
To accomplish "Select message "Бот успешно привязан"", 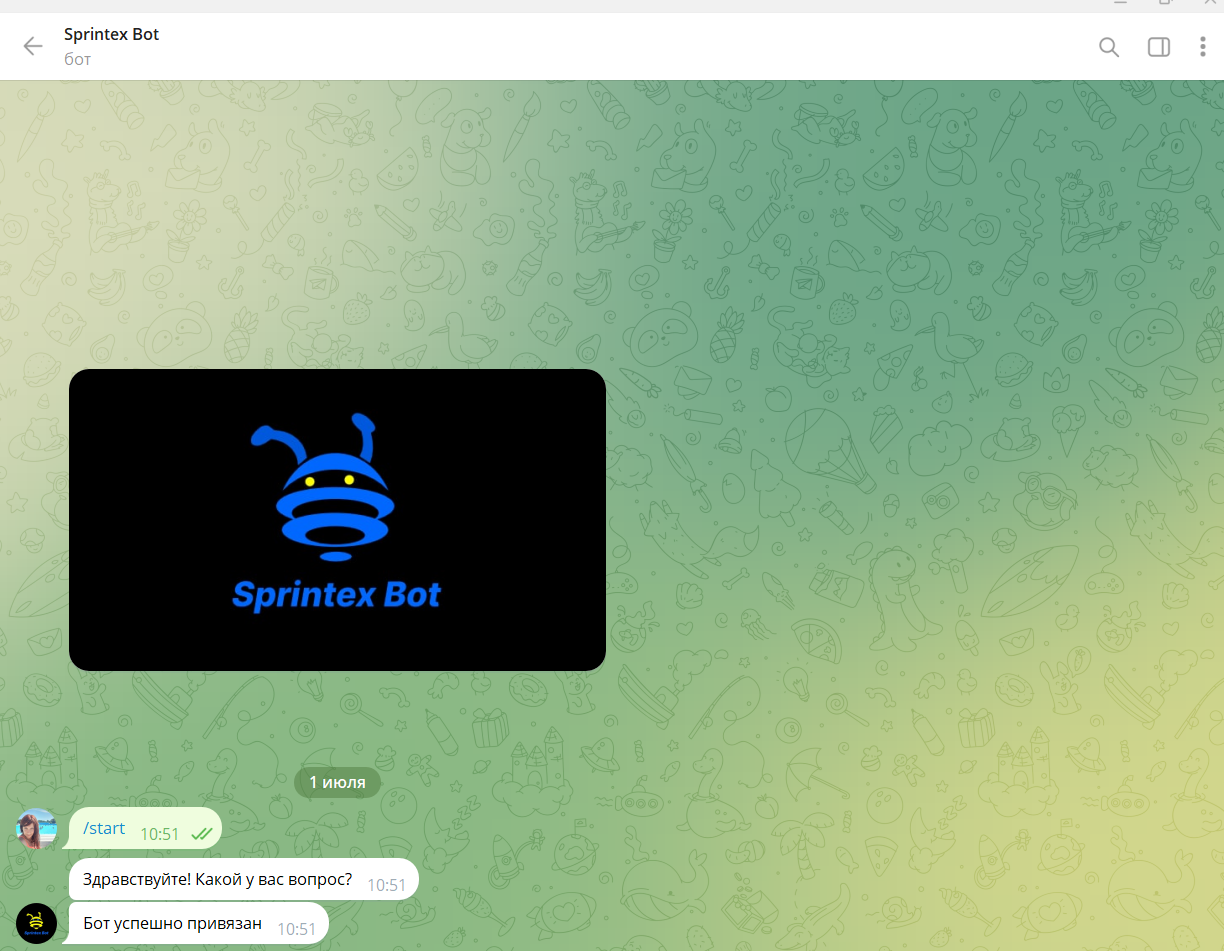I will click(199, 924).
